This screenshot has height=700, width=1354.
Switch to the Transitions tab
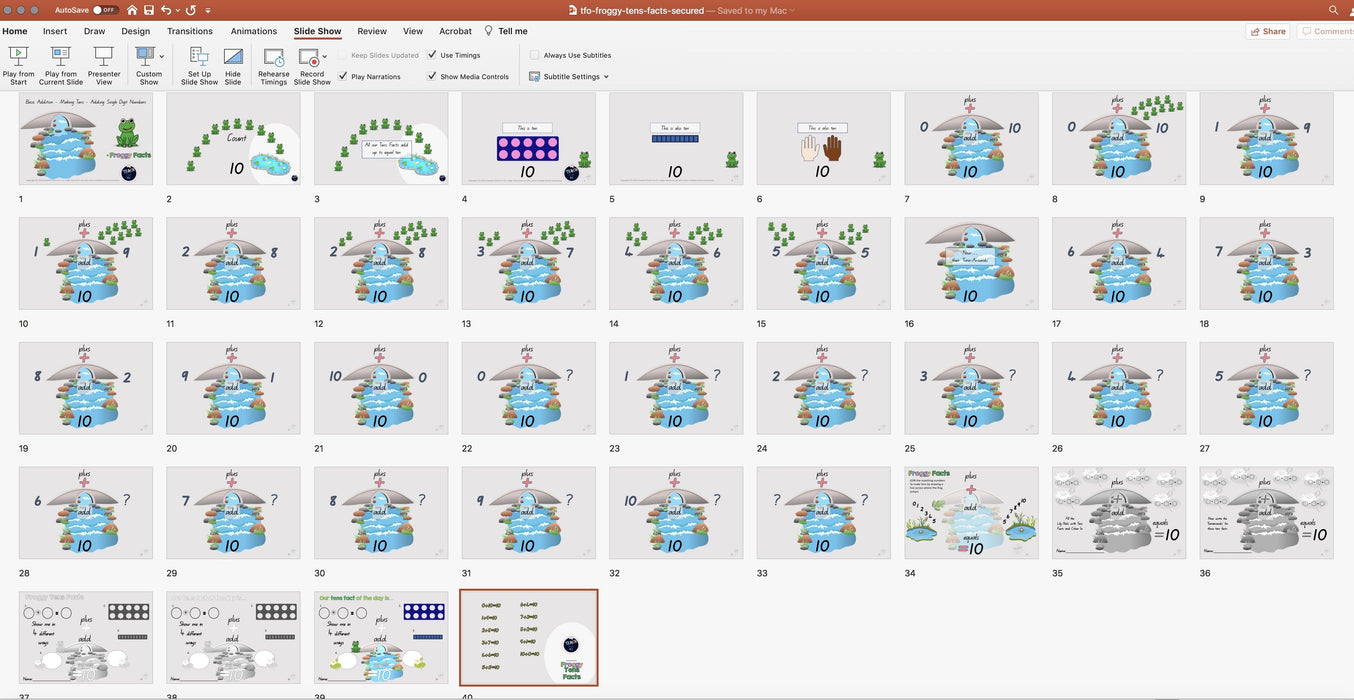pos(189,31)
